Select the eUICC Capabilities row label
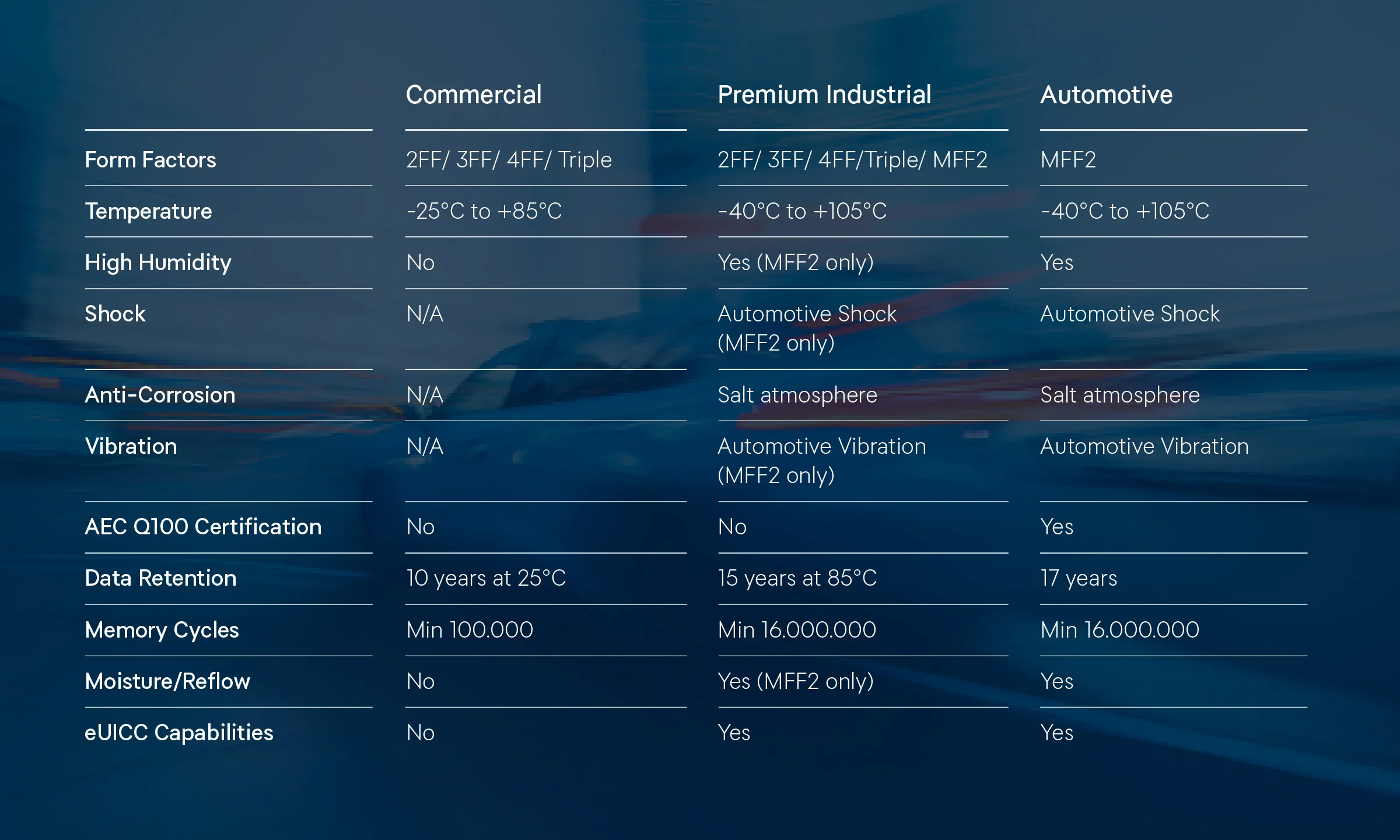 (178, 733)
